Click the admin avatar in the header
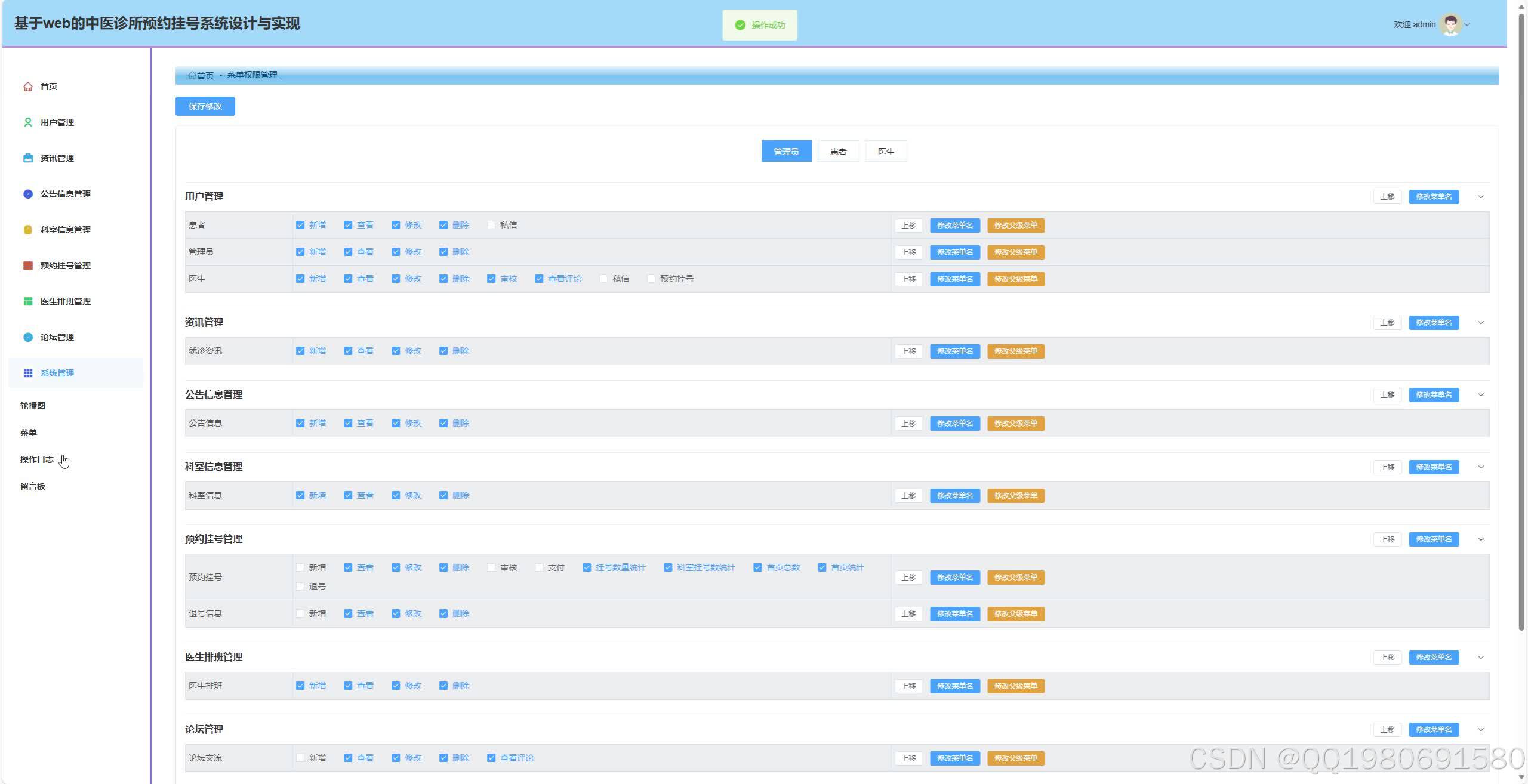The width and height of the screenshot is (1528, 784). (x=1450, y=24)
